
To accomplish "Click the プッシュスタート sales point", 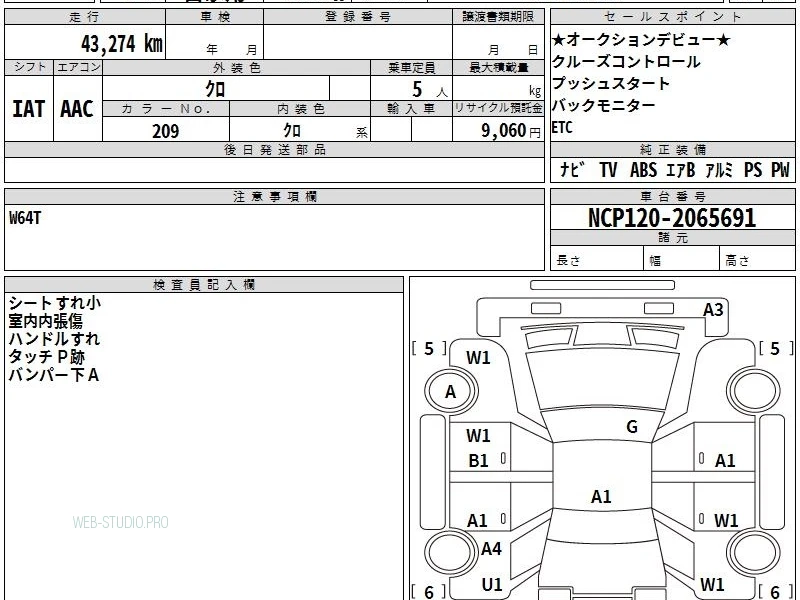I will tap(611, 83).
